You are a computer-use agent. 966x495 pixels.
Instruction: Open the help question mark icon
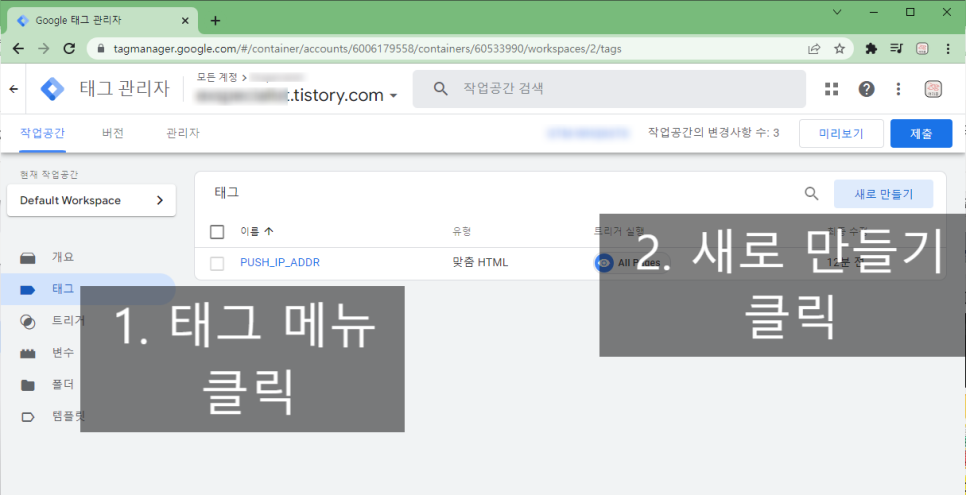pos(867,89)
